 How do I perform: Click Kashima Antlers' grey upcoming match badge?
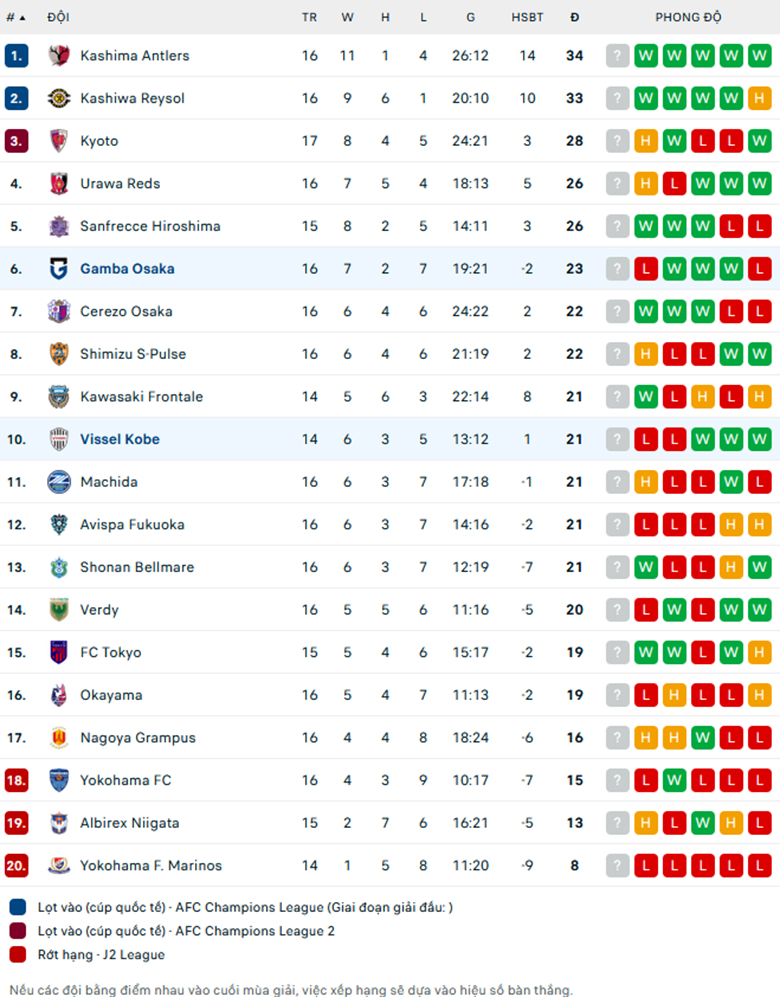point(617,55)
